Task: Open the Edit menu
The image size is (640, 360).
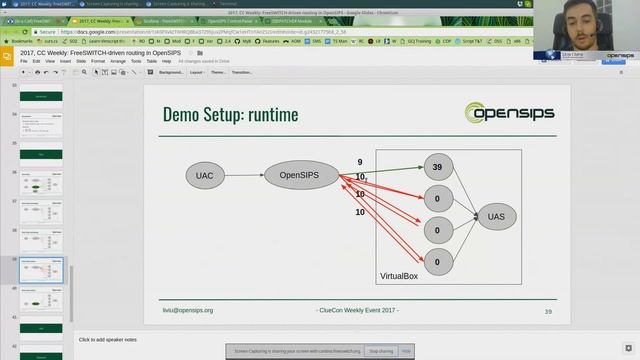Action: (36, 61)
